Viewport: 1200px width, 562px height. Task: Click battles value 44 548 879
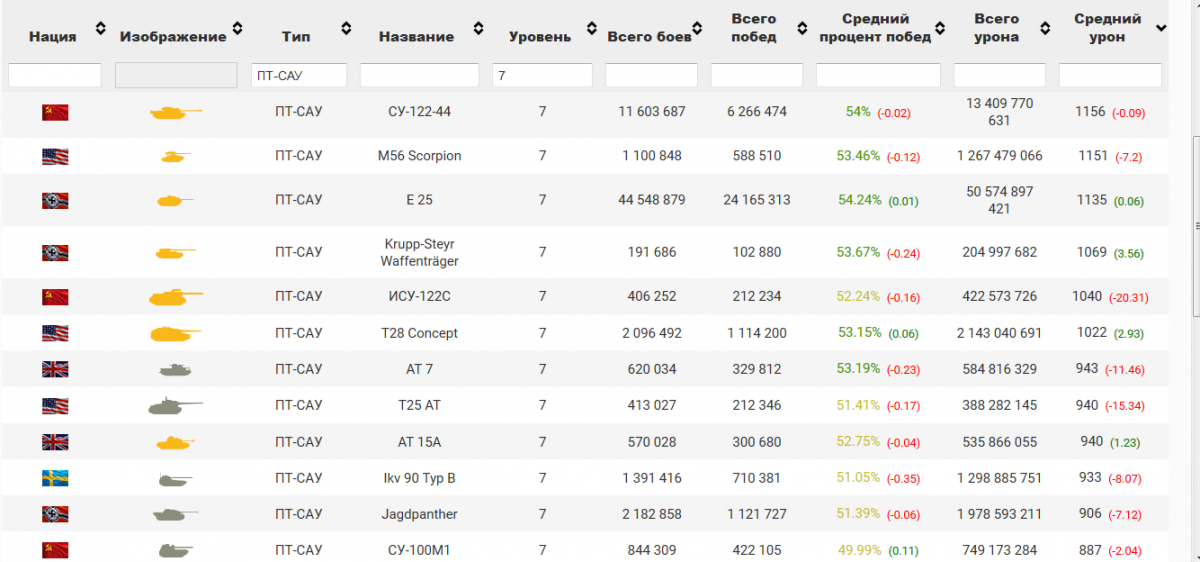(x=652, y=200)
